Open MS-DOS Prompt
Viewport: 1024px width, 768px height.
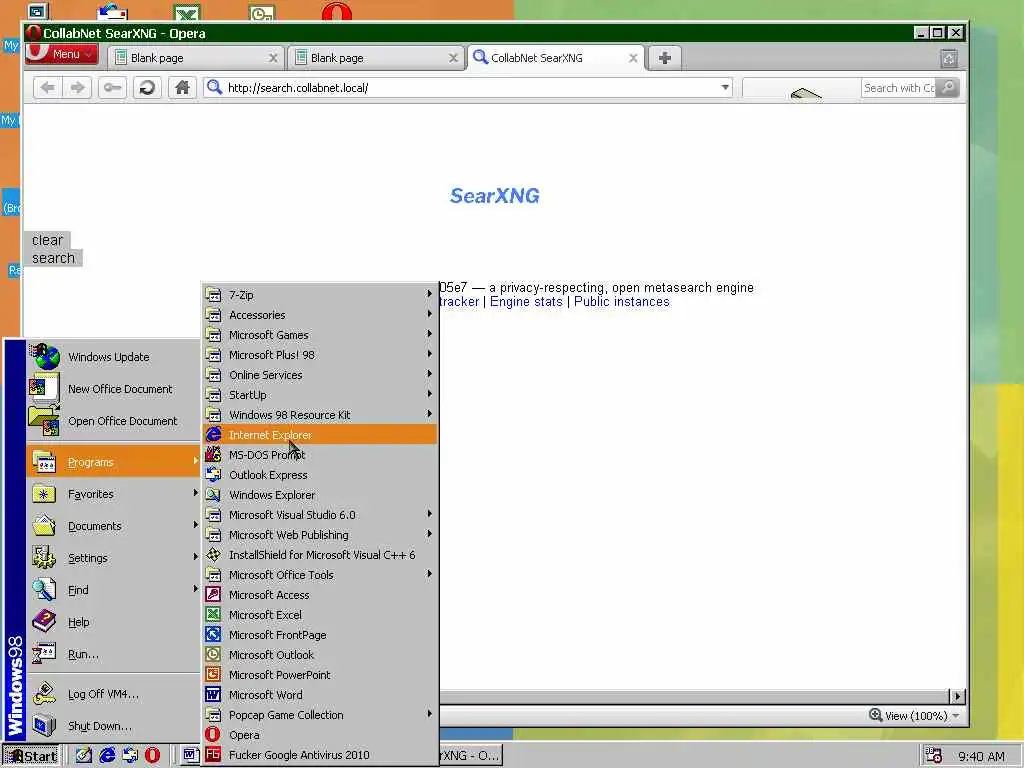tap(320, 455)
